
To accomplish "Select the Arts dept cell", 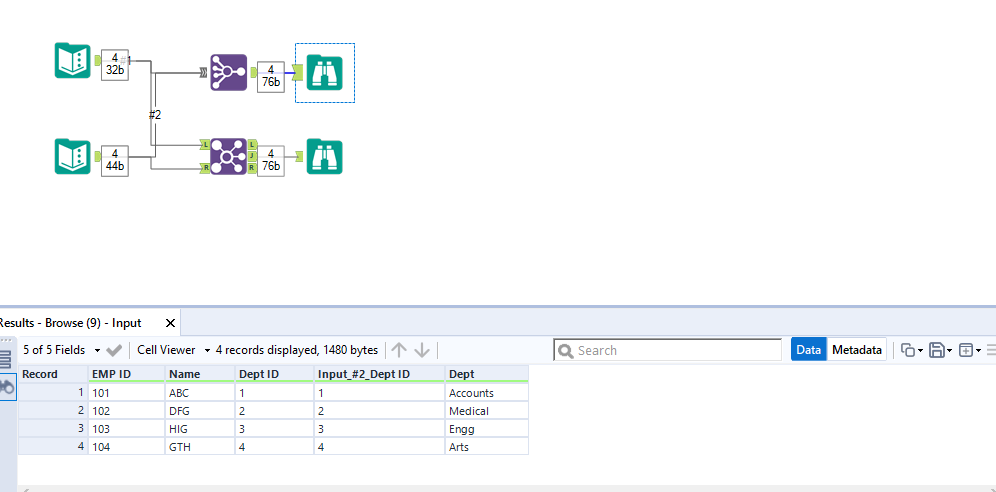I will 487,446.
